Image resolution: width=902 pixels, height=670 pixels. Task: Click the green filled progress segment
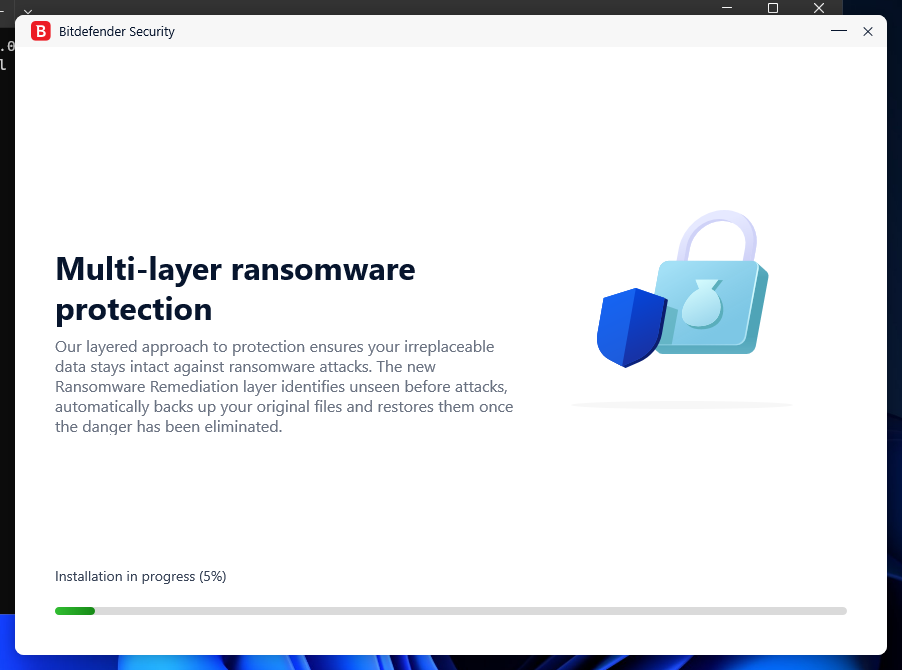click(x=75, y=611)
